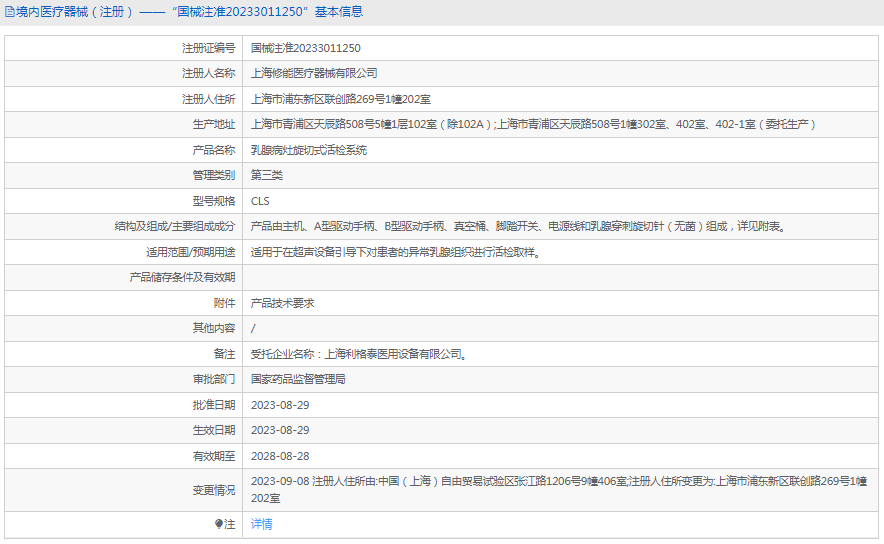Select expiry date 2028-08-28
Viewport: 884px width, 544px height.
tap(280, 456)
